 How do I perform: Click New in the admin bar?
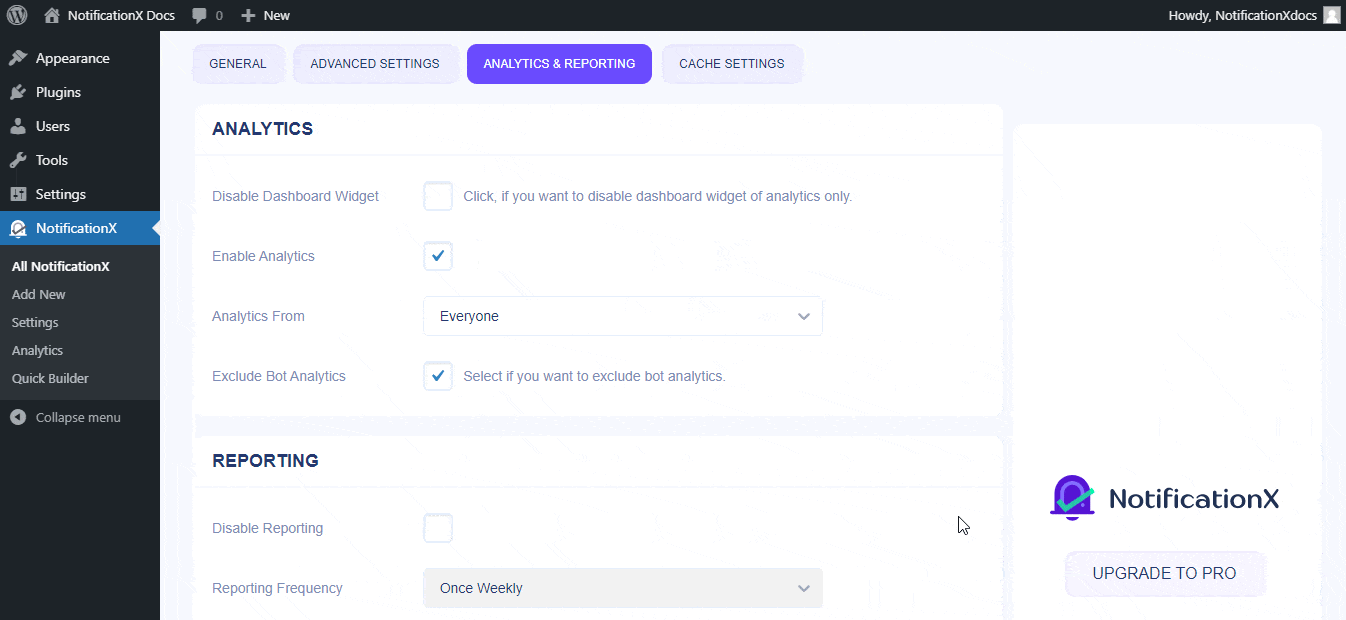point(277,16)
